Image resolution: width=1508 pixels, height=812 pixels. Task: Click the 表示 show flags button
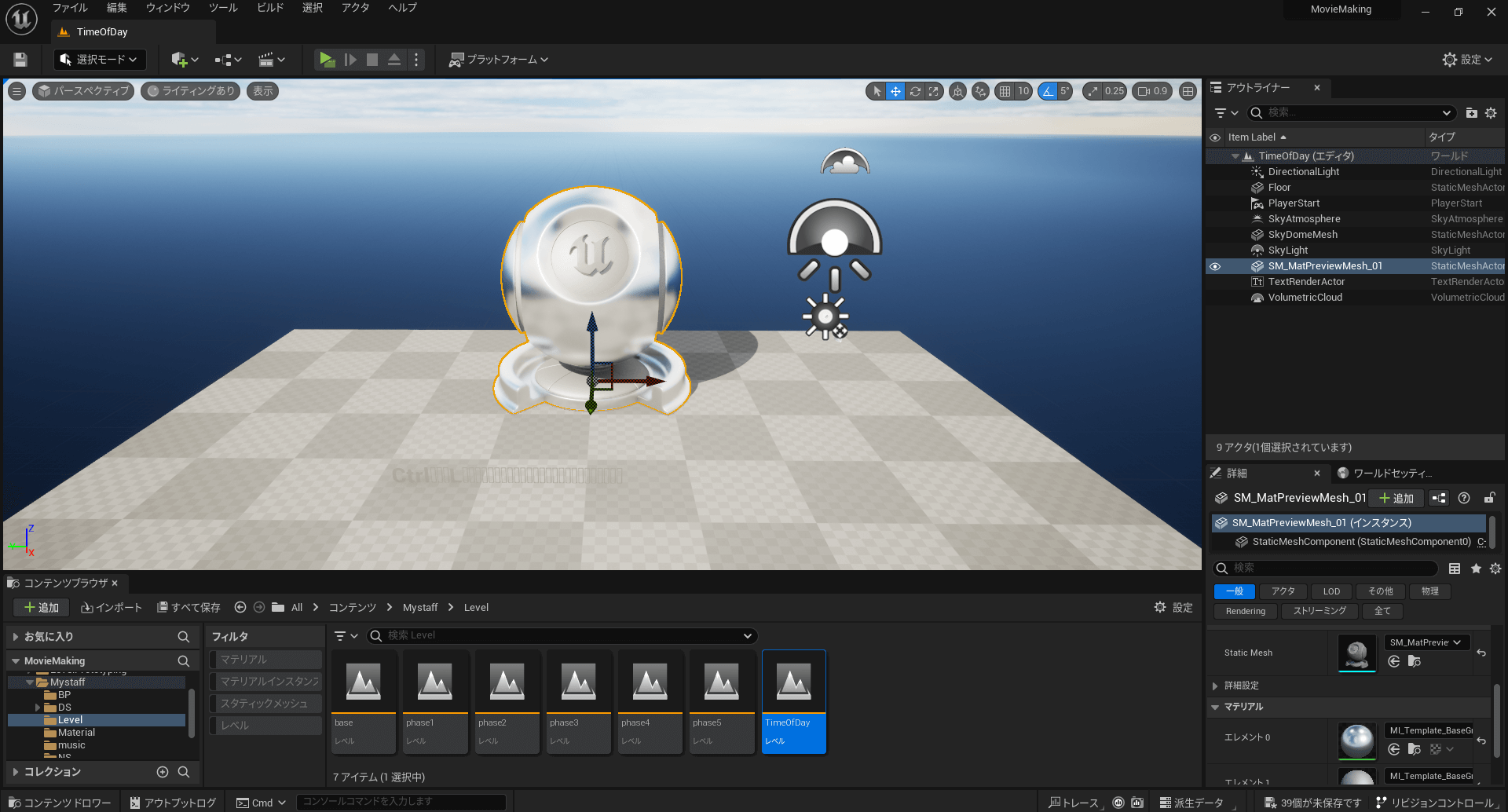tap(263, 91)
